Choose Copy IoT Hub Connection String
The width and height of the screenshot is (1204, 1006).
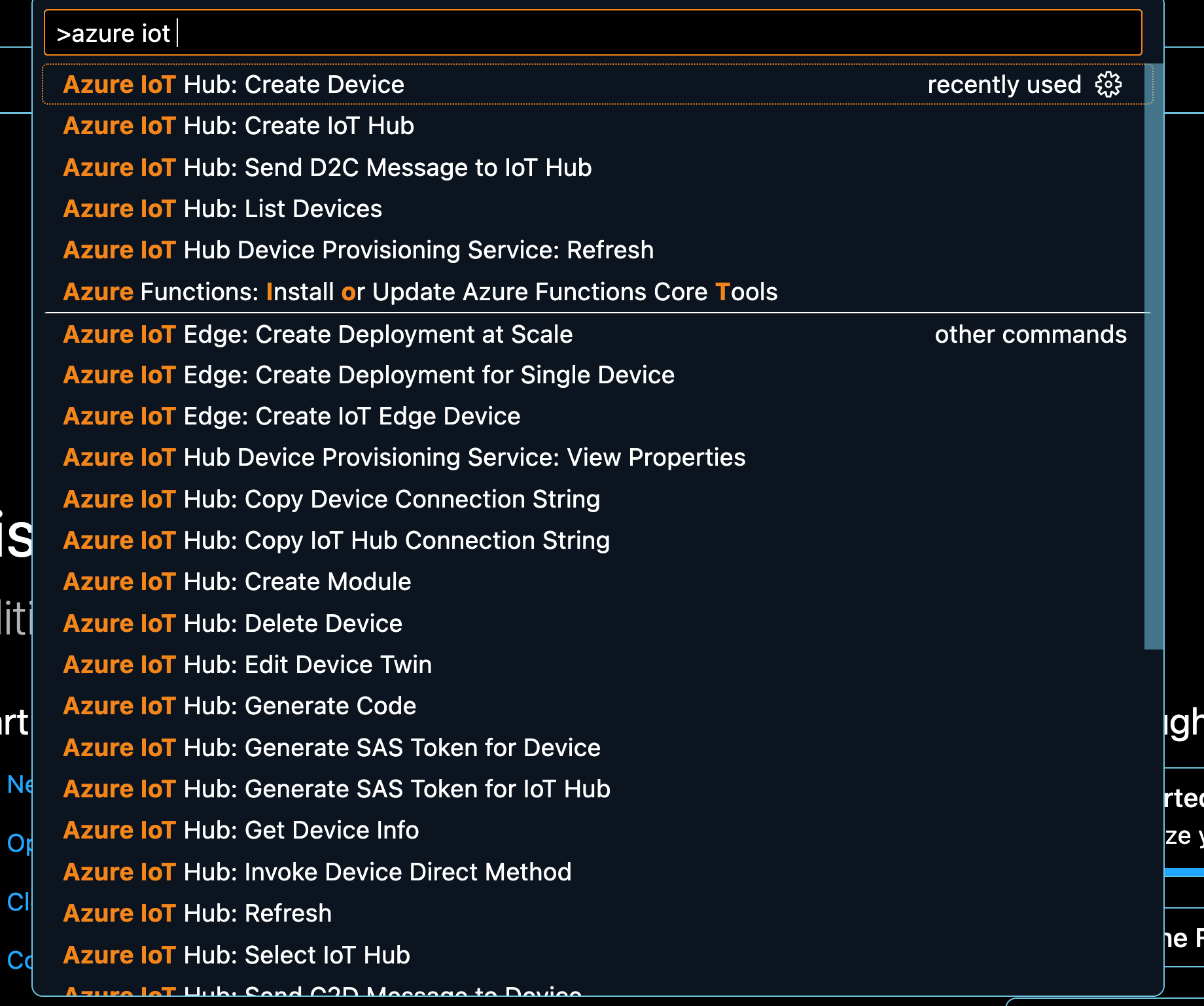pyautogui.click(x=336, y=541)
